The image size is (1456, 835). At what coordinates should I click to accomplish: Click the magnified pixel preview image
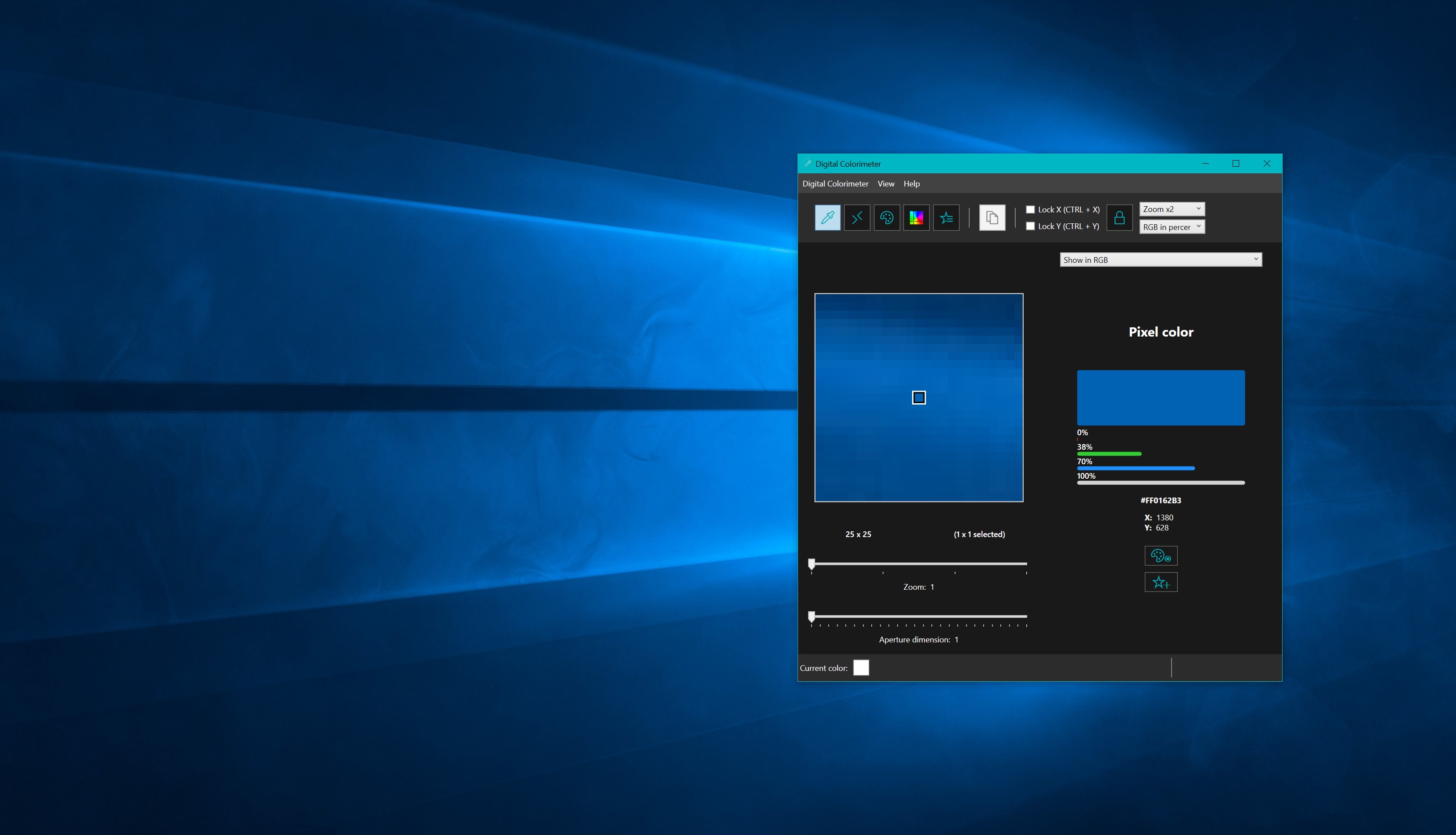918,398
